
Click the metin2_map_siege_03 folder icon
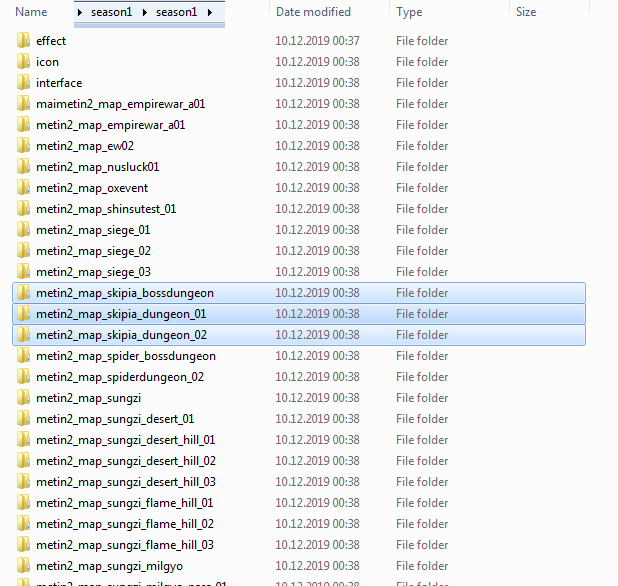[x=23, y=272]
